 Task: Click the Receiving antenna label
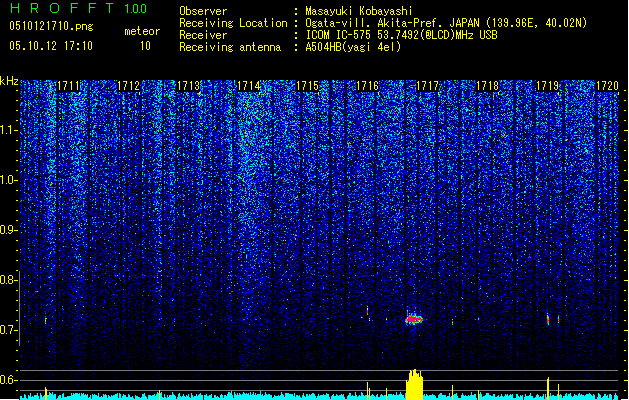tap(230, 47)
